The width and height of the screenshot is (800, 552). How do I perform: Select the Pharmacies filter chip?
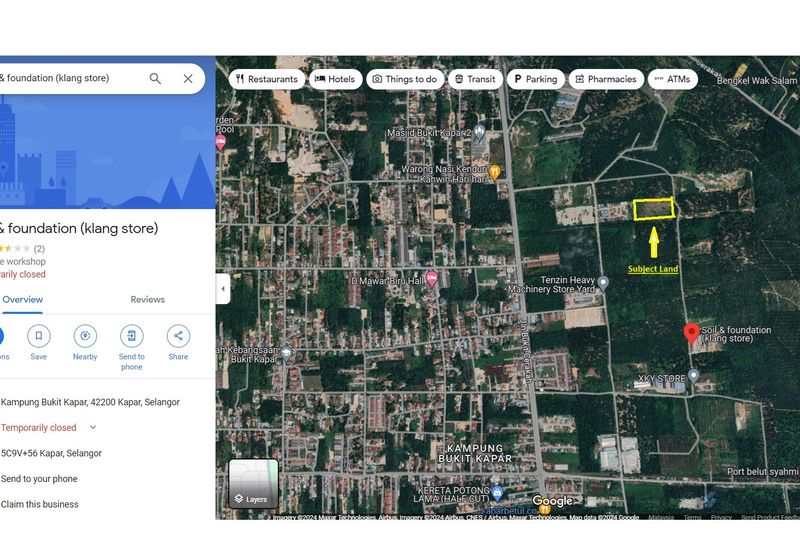604,79
